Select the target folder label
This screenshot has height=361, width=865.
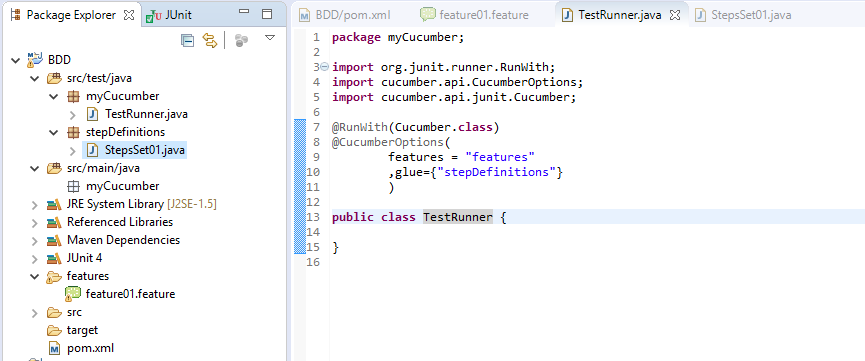82,330
